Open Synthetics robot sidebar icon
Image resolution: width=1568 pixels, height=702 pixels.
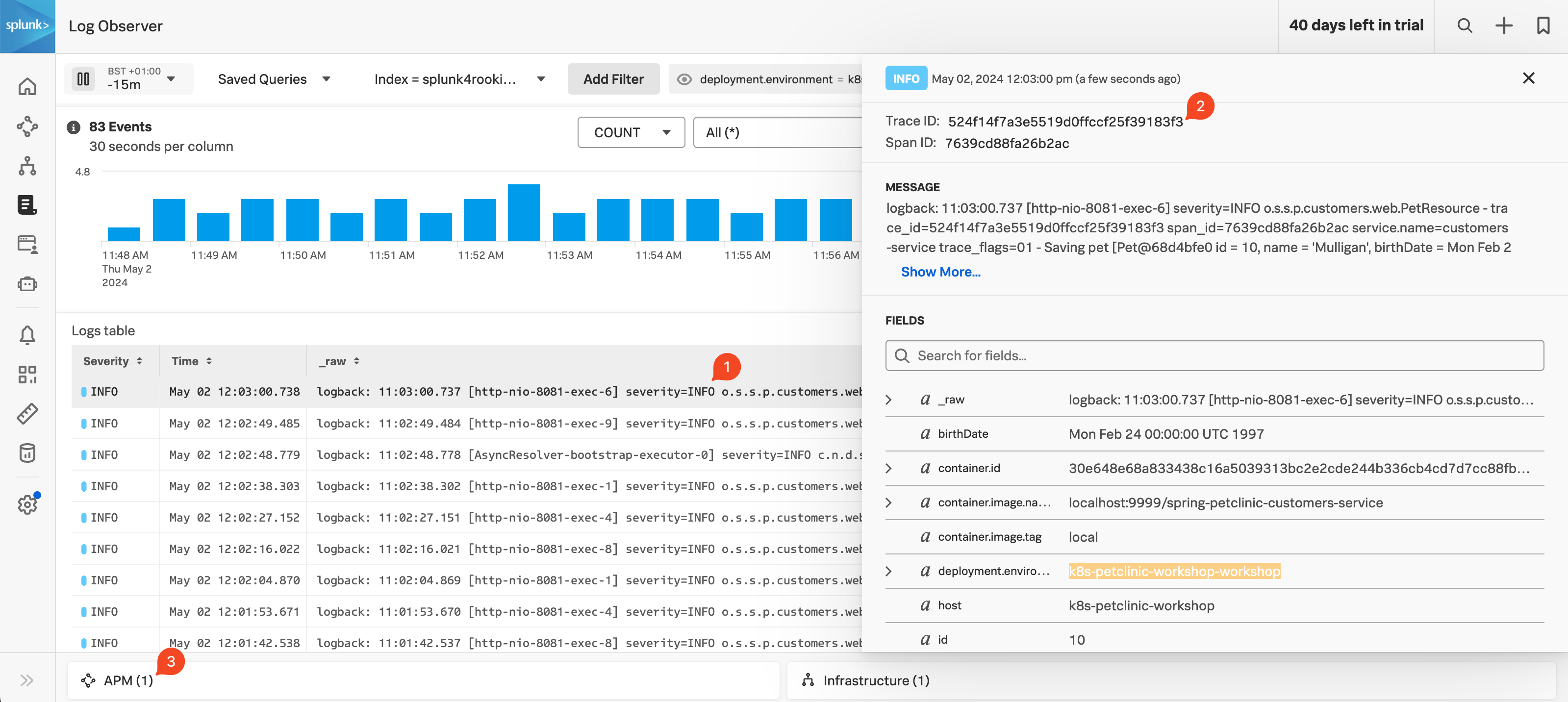[x=27, y=284]
